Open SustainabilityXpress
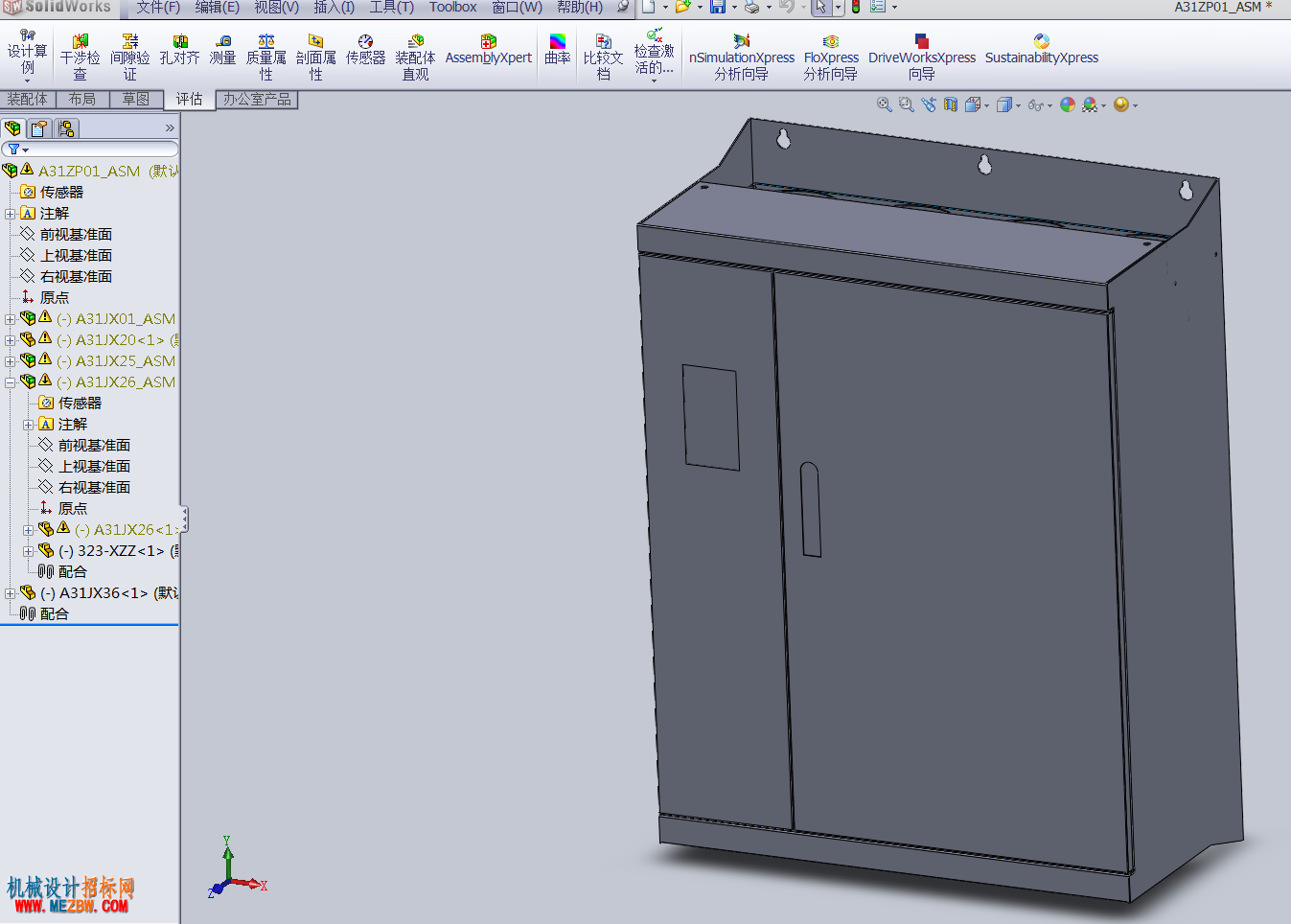The image size is (1291, 924). (x=1042, y=50)
